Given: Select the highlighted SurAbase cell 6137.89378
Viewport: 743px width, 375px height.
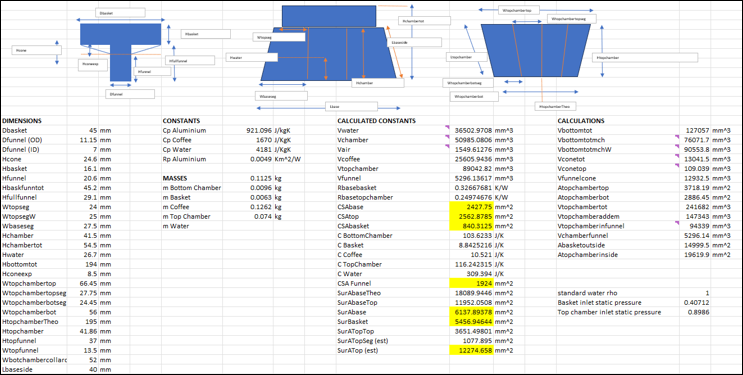Looking at the screenshot, I should [471, 312].
